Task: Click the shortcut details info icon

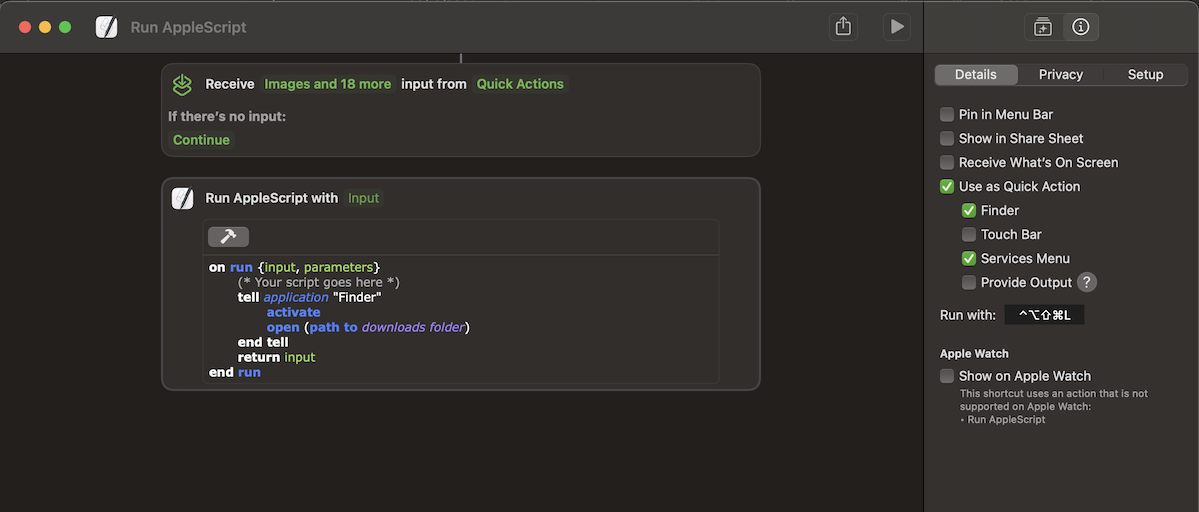Action: (1080, 27)
